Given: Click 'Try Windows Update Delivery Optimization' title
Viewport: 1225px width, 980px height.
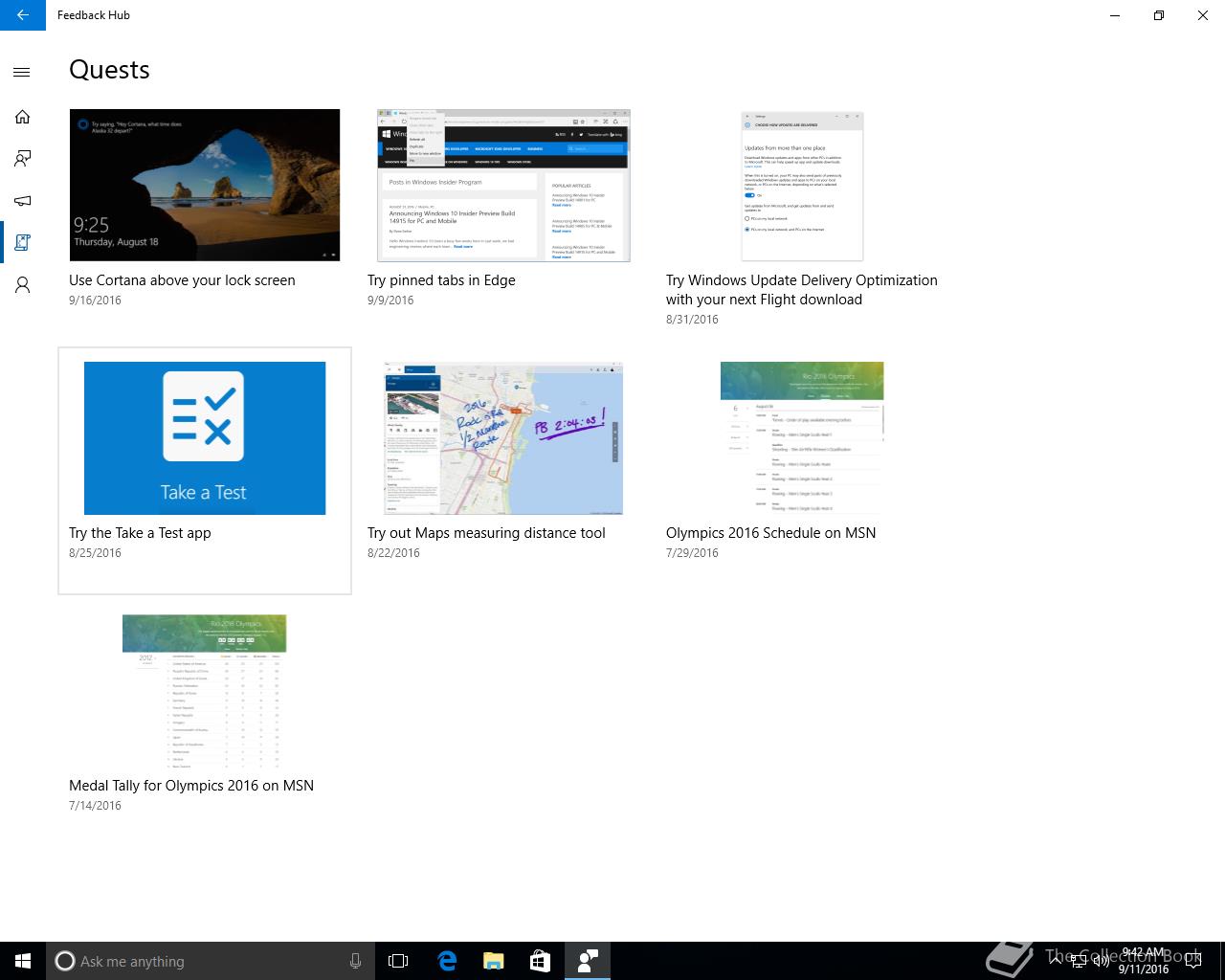Looking at the screenshot, I should pos(802,290).
